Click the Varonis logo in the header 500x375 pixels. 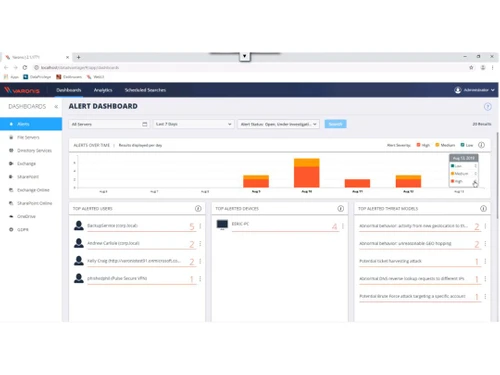point(22,90)
